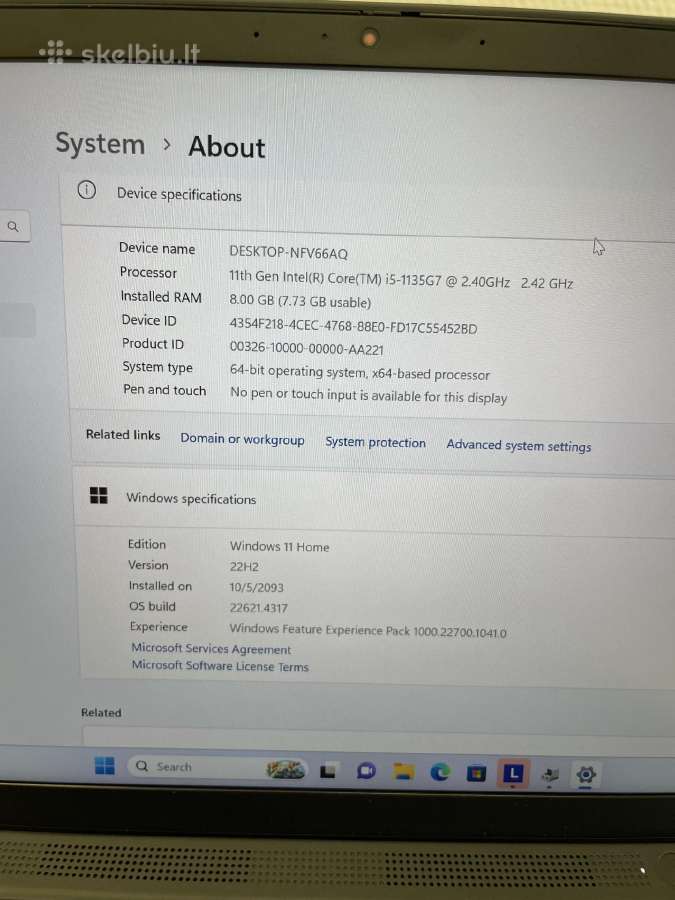Open Microsoft Services Agreement link

(x=211, y=649)
